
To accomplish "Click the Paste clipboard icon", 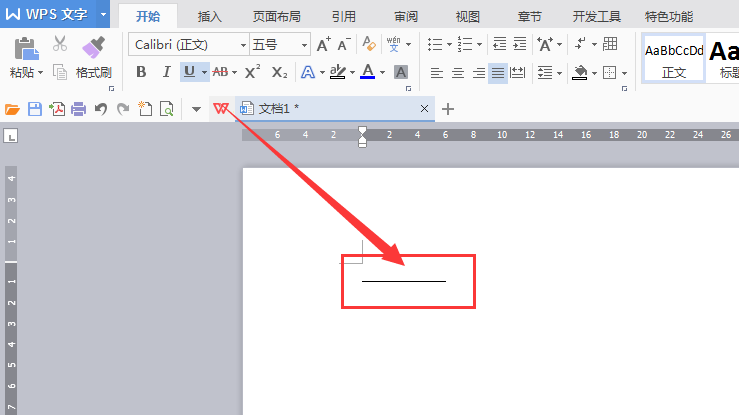I will [26, 49].
